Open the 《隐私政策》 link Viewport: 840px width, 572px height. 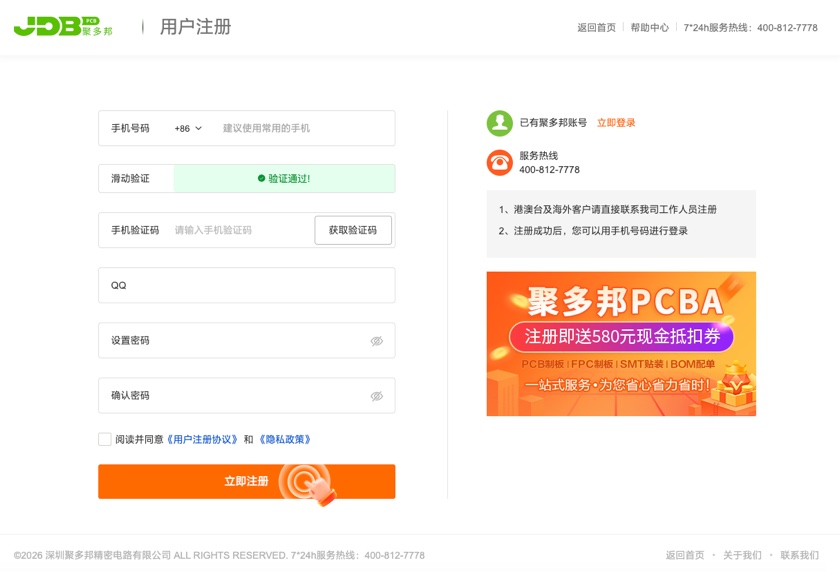[x=284, y=440]
